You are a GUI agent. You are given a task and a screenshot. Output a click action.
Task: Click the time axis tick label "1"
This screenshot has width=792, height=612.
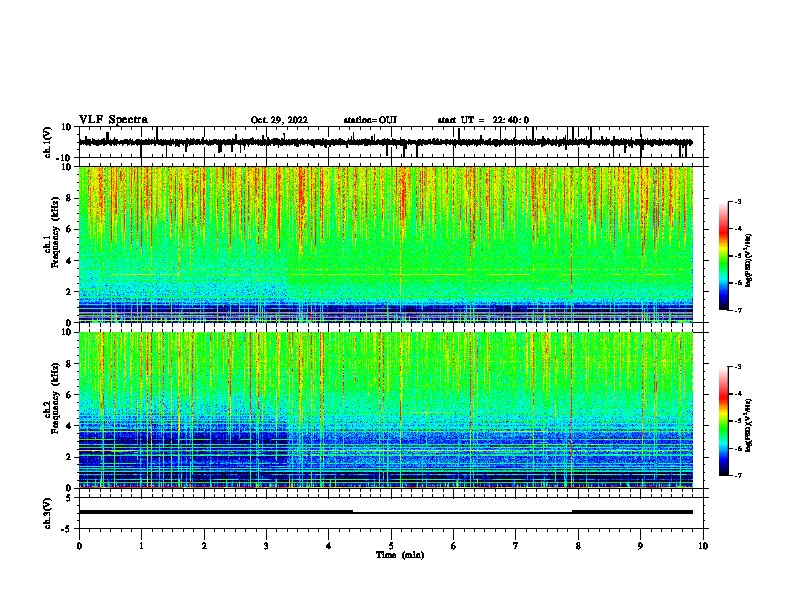[141, 546]
